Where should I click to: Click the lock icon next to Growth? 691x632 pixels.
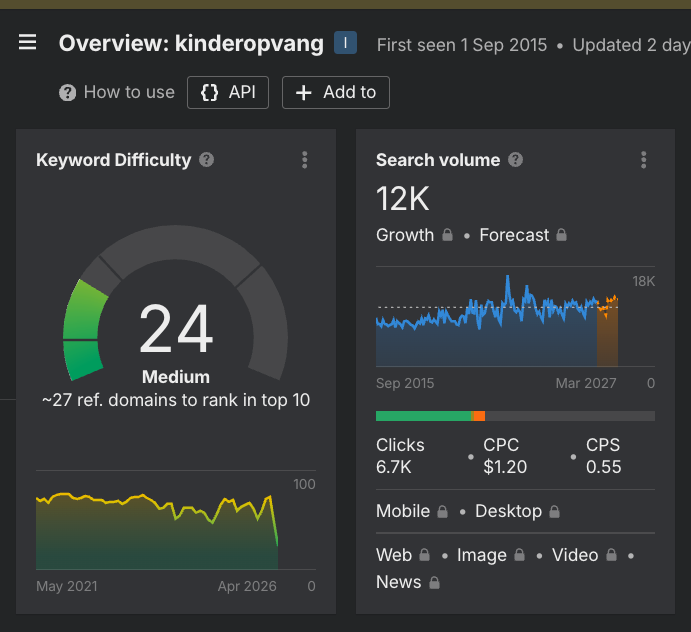(447, 234)
